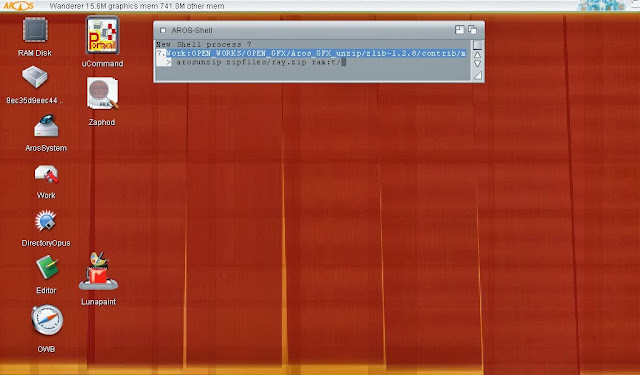640x375 pixels.
Task: Click the 8ec35d9eec44 disk volume icon
Action: tap(35, 77)
